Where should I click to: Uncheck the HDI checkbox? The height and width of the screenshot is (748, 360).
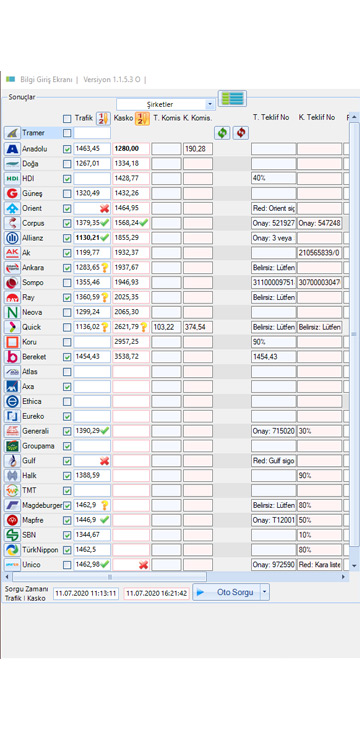(x=67, y=178)
